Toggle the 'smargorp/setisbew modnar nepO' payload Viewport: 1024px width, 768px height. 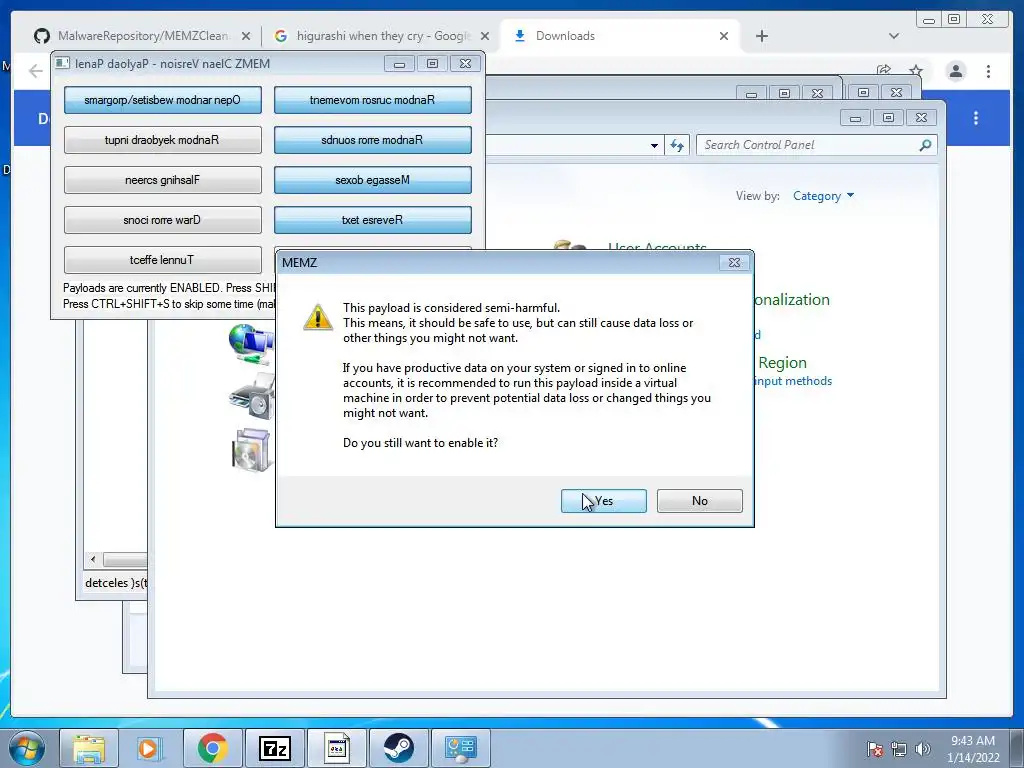(x=163, y=100)
